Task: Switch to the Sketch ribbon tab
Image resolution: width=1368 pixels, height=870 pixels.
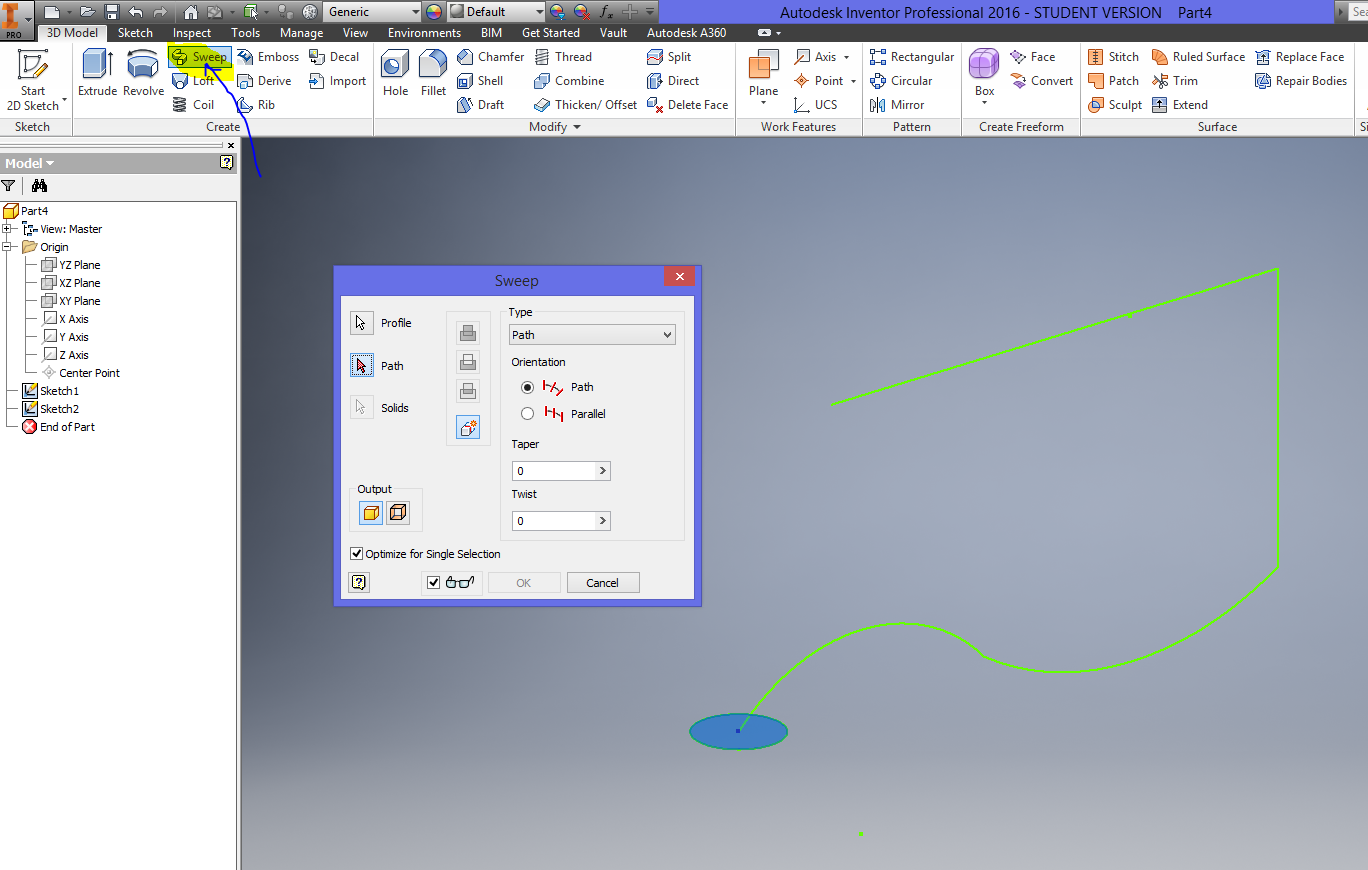Action: tap(134, 32)
